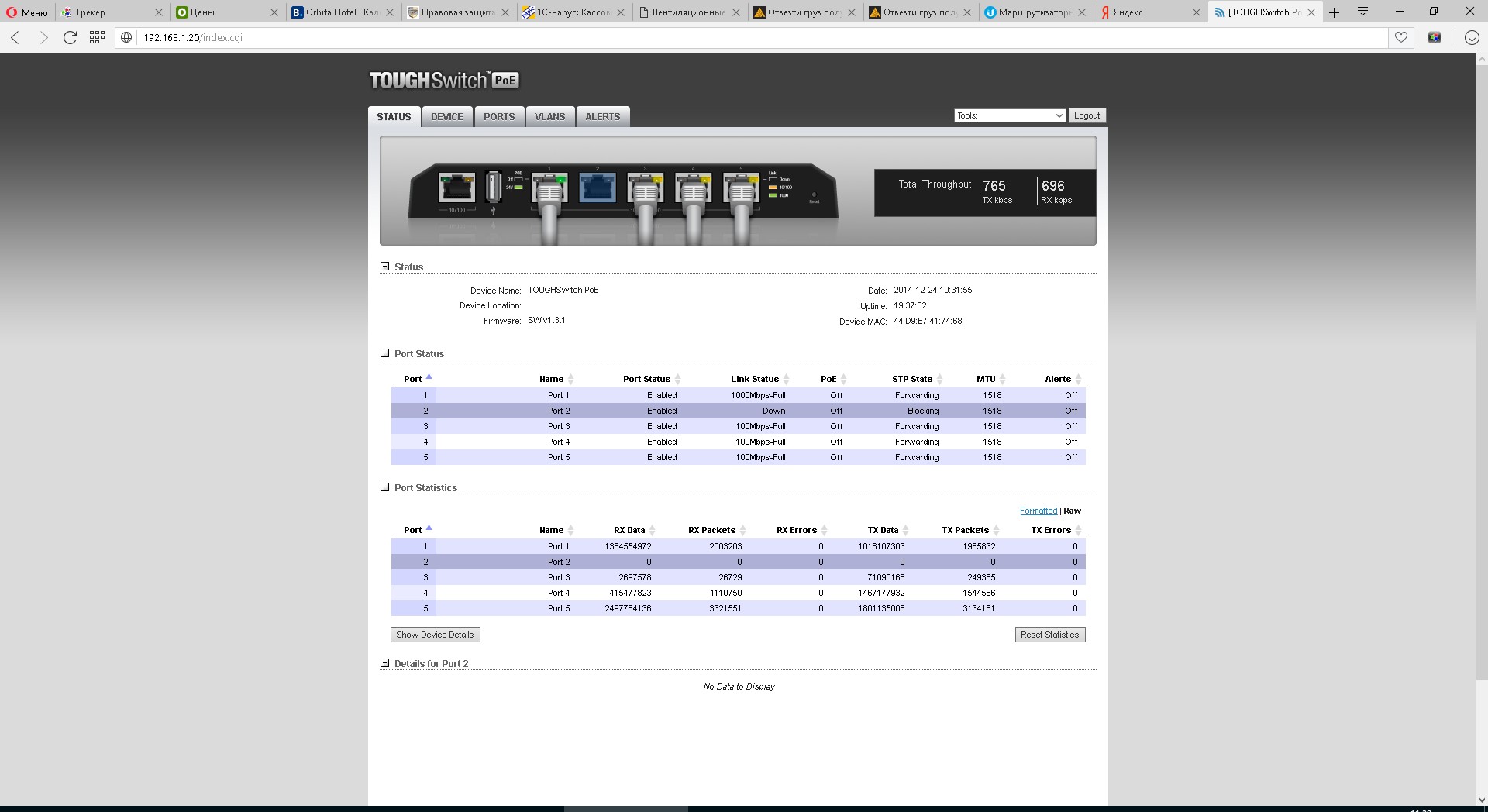Screen dimensions: 1488x812
Task: Sort Port Status table by Link Status
Action: pyautogui.click(x=759, y=379)
